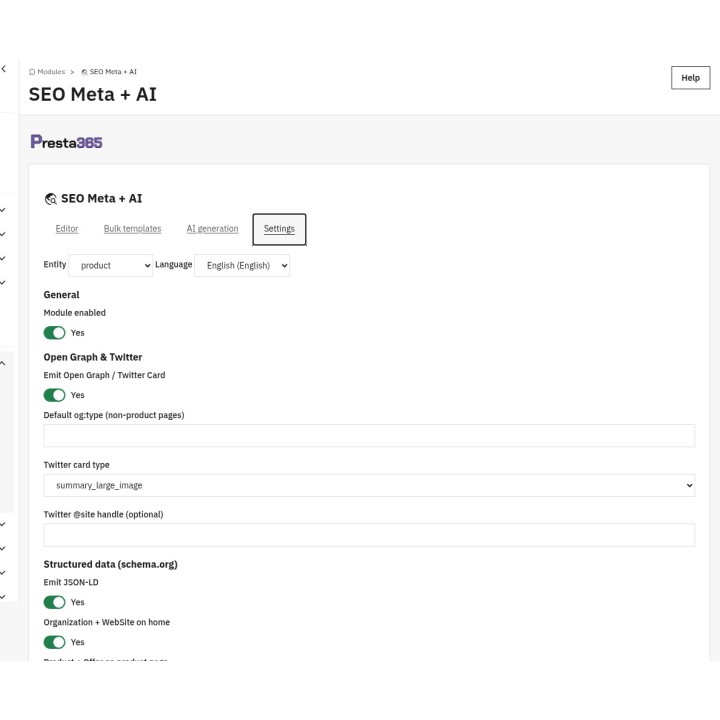Click the SEO Meta + AI breadcrumb icon
The width and height of the screenshot is (720, 720).
(84, 72)
